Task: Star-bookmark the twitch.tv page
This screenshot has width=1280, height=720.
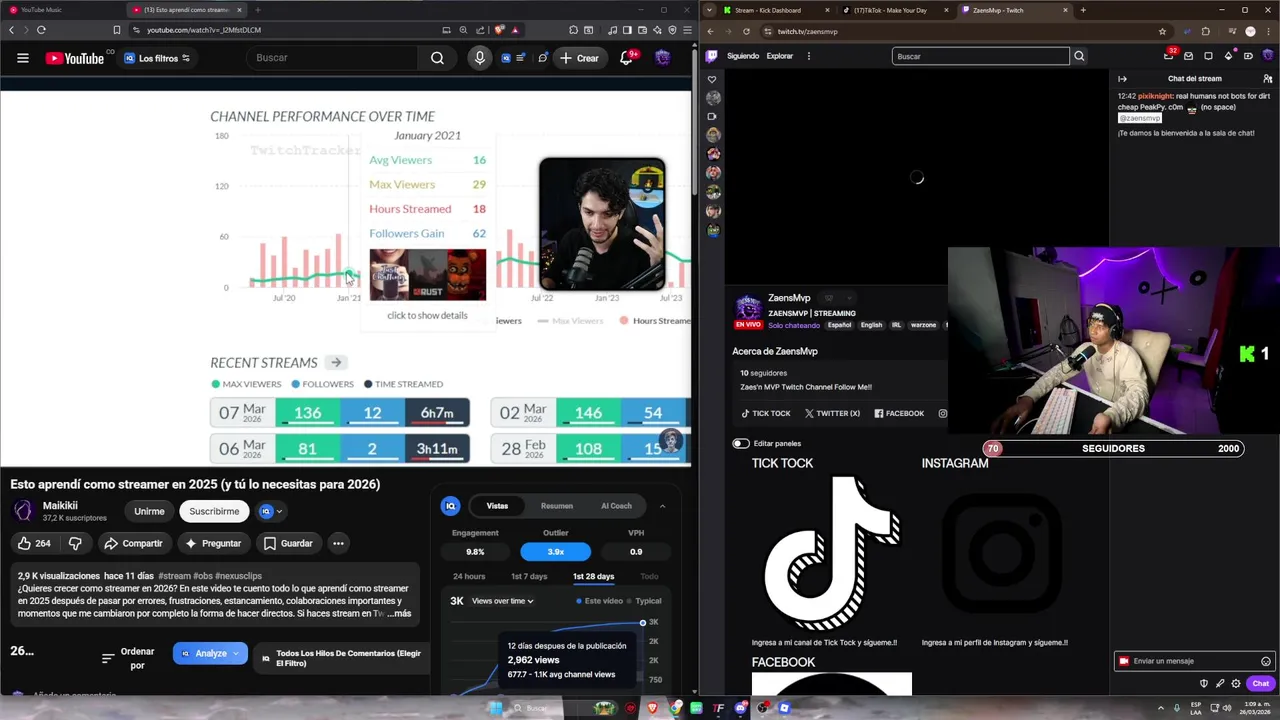Action: pyautogui.click(x=1162, y=31)
